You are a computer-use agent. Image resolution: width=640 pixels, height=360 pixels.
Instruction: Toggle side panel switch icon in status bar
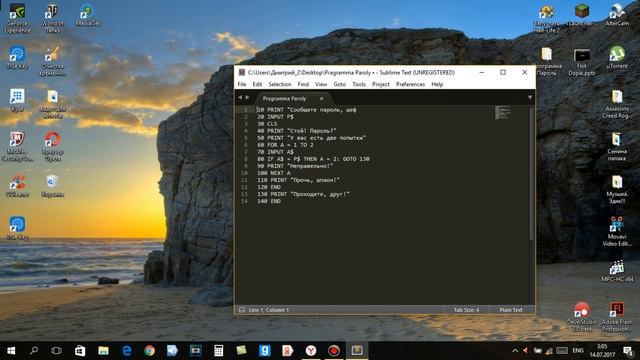click(242, 310)
